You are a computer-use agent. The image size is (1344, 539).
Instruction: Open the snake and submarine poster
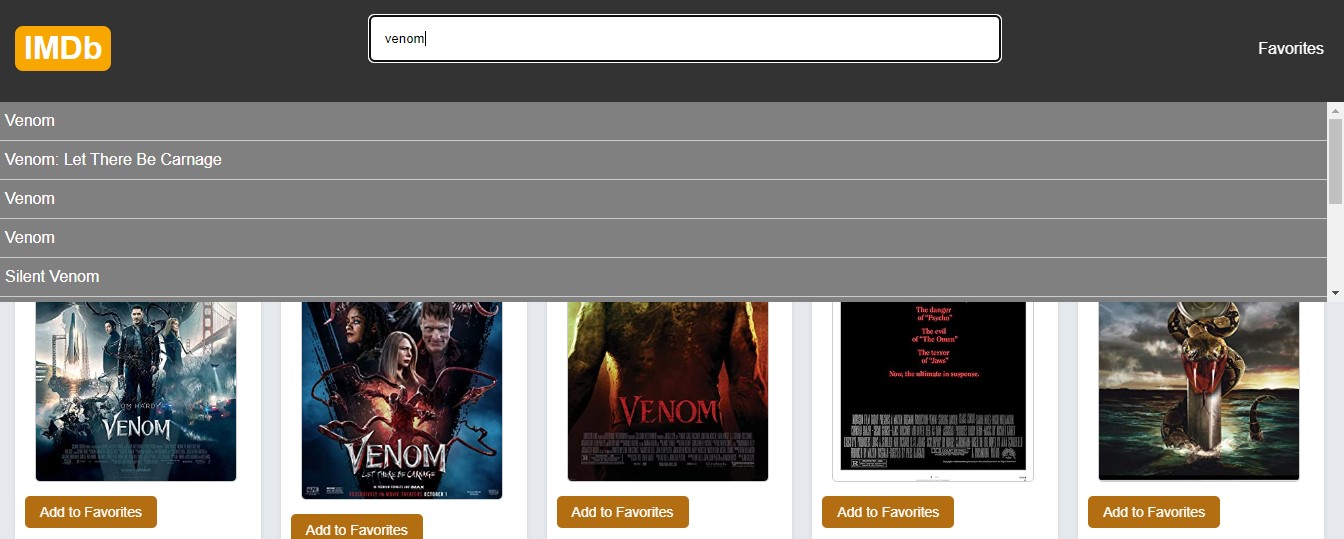pyautogui.click(x=1199, y=391)
